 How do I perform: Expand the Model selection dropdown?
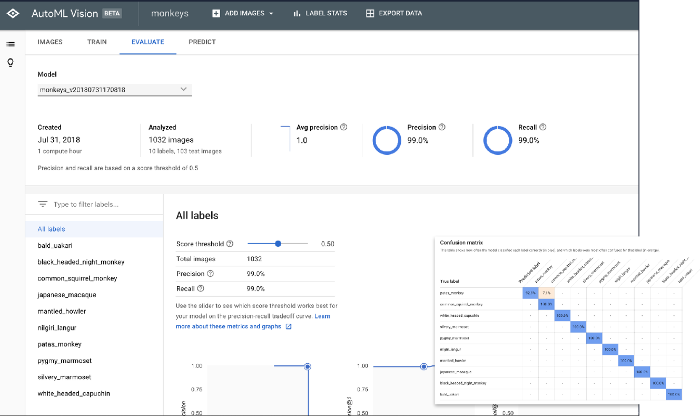(x=115, y=89)
